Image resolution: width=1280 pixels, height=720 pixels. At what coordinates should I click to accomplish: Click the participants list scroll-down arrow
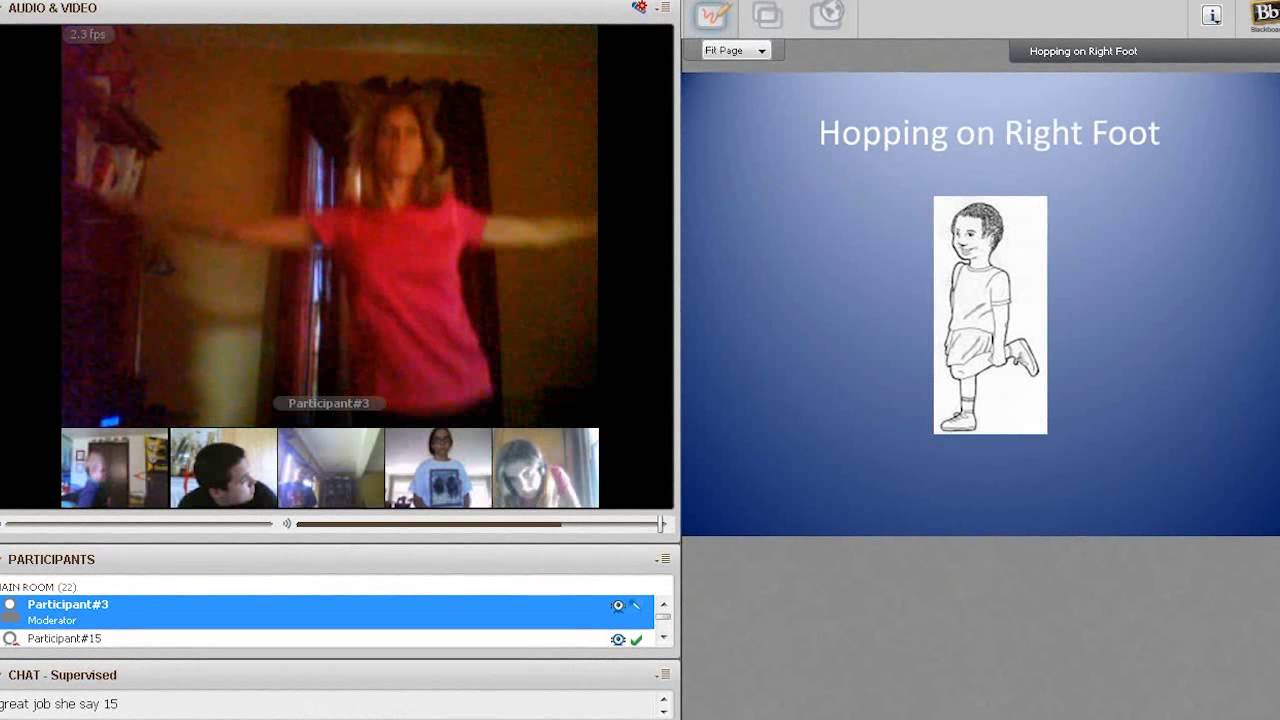click(663, 638)
